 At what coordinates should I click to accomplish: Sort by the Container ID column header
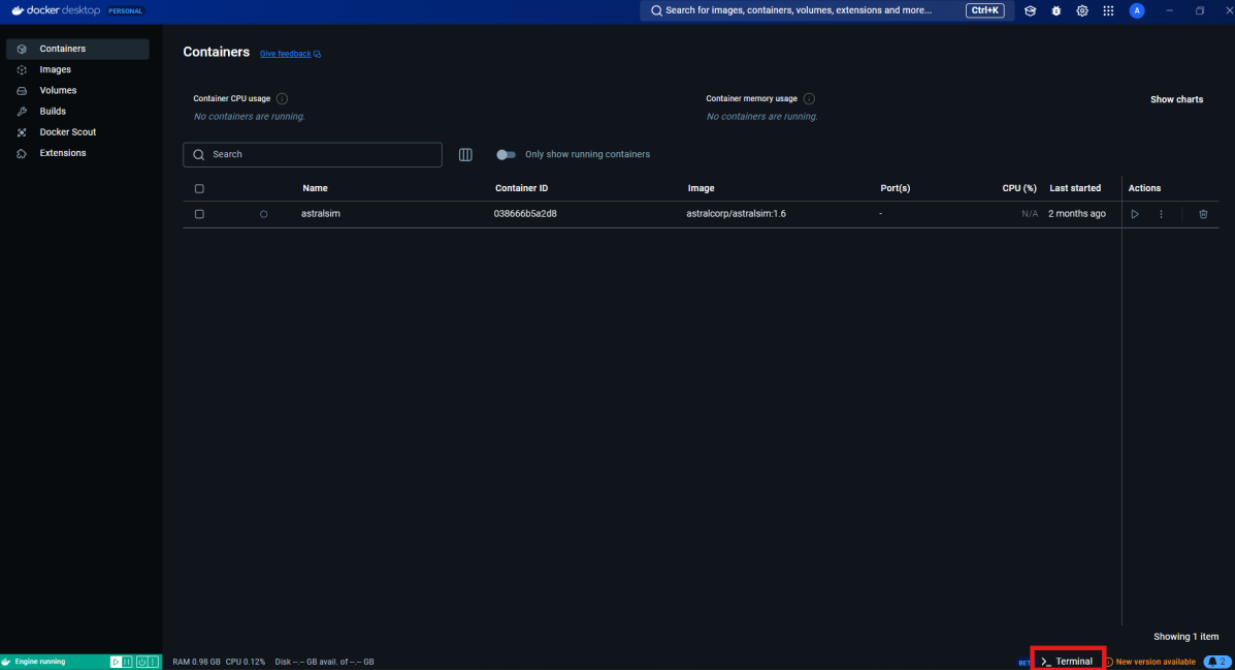click(x=522, y=189)
